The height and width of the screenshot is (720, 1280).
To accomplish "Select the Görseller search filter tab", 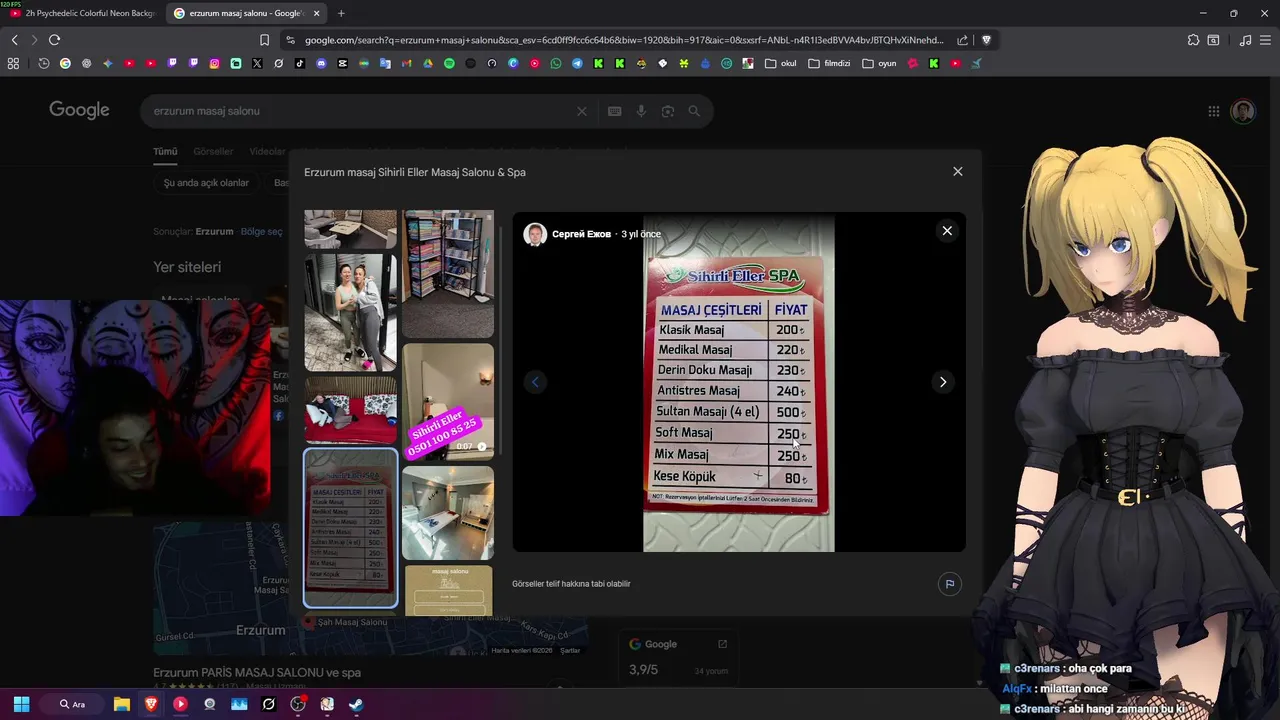I will (213, 151).
